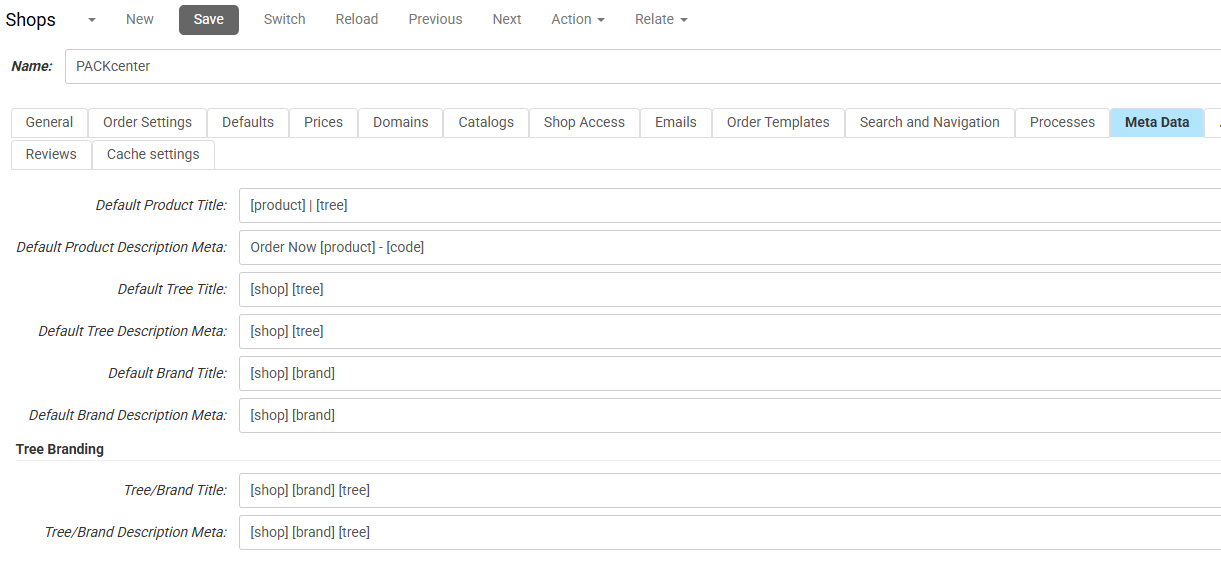Click the Default Brand Title field

point(728,373)
